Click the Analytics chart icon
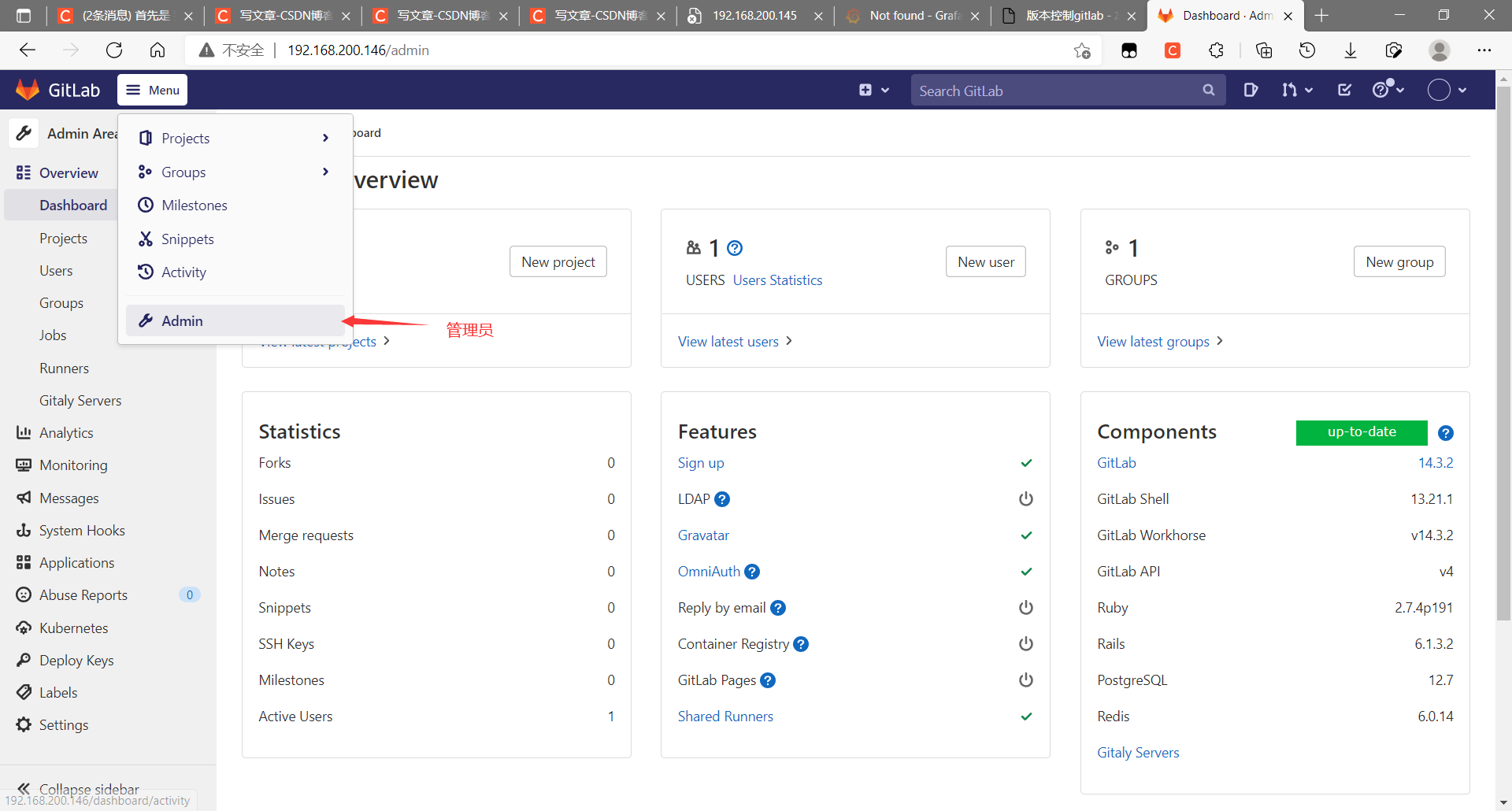Image resolution: width=1512 pixels, height=811 pixels. point(24,432)
